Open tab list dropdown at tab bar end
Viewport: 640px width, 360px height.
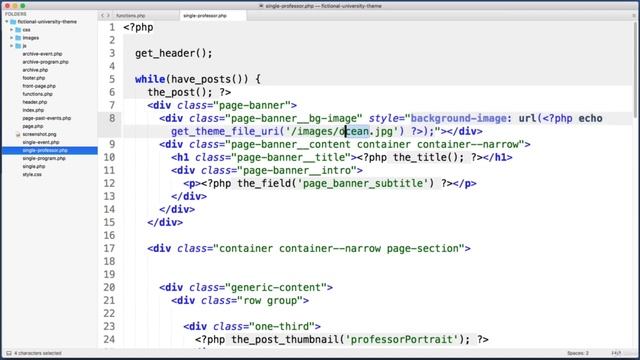pos(634,16)
